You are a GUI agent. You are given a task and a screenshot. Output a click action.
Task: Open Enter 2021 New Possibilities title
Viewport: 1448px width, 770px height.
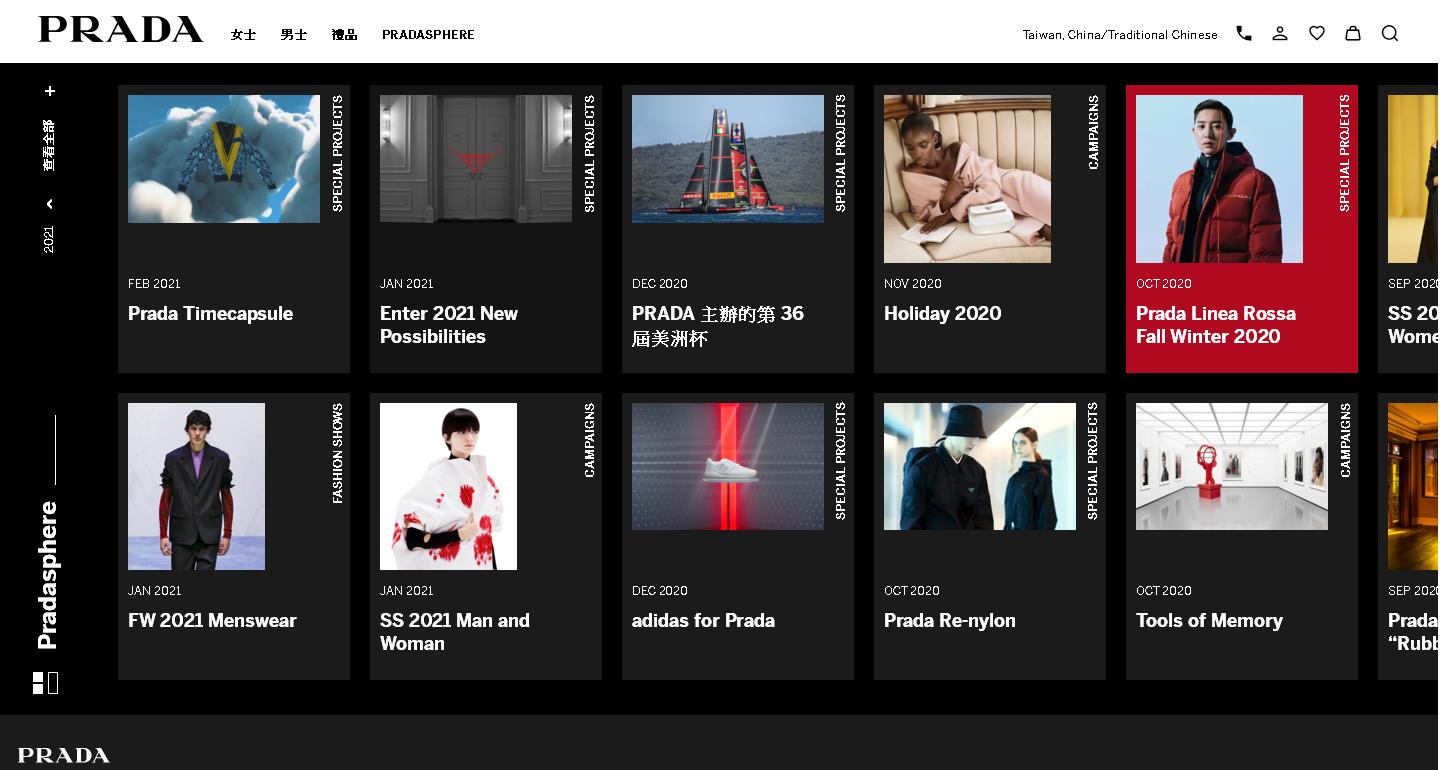449,325
